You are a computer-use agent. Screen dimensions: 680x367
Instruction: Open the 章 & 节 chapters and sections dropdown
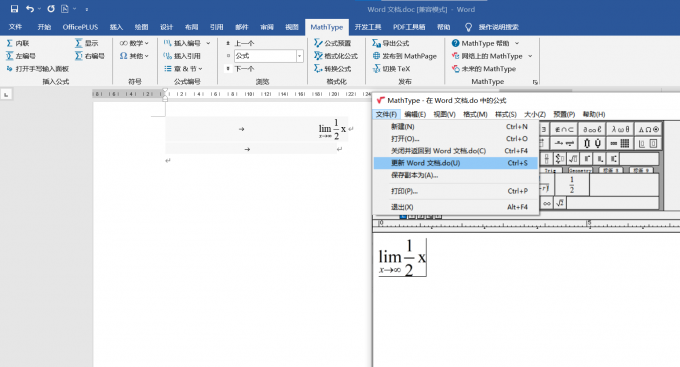[183, 69]
